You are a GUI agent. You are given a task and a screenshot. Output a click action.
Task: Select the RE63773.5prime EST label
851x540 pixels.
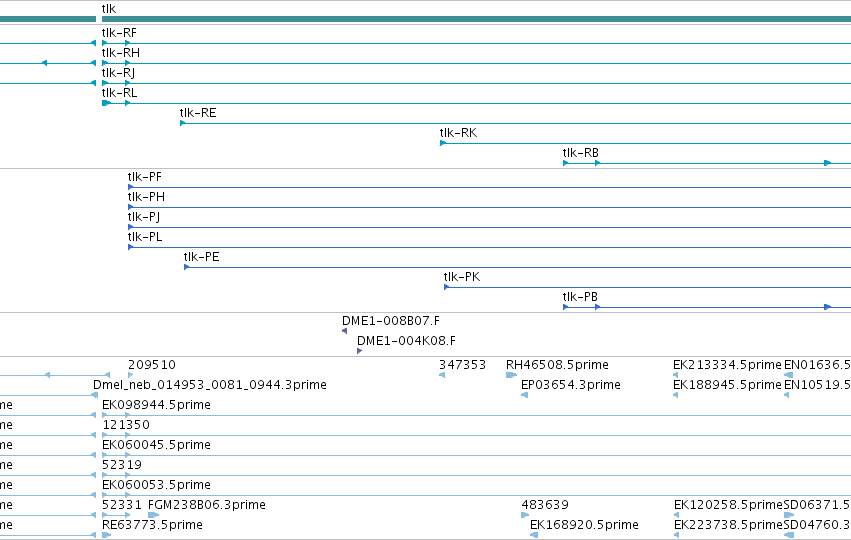153,525
